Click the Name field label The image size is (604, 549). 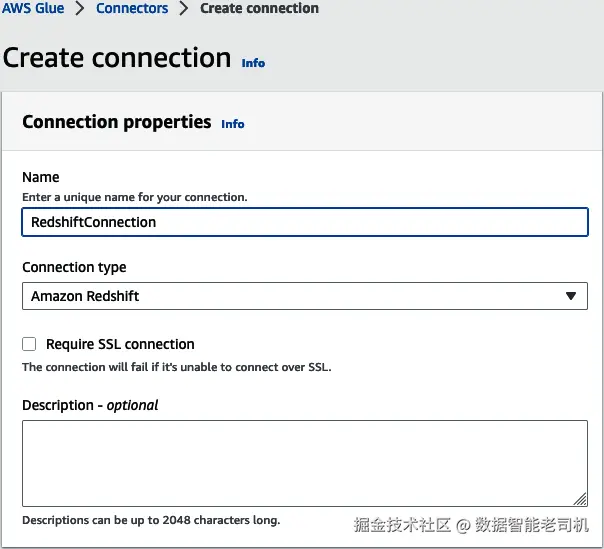point(41,177)
